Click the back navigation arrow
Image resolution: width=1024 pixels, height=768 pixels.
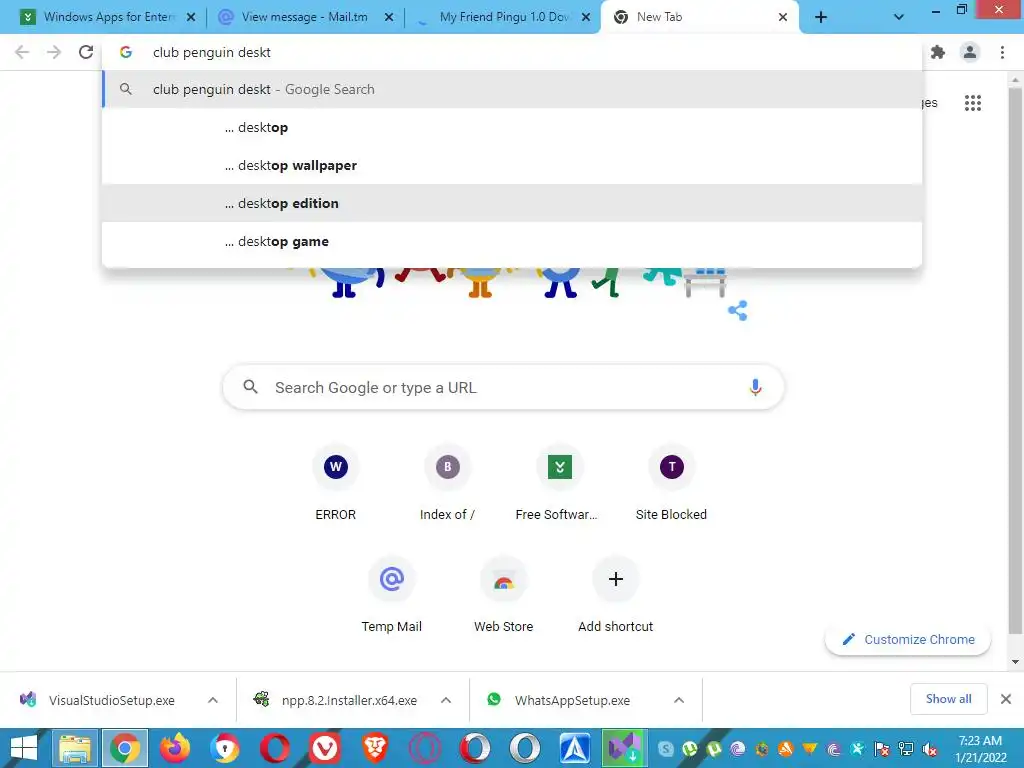pos(22,52)
